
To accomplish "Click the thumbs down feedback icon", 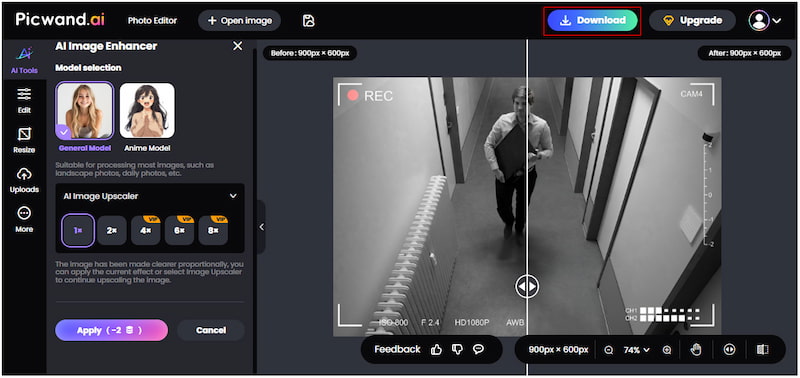I will tap(457, 349).
